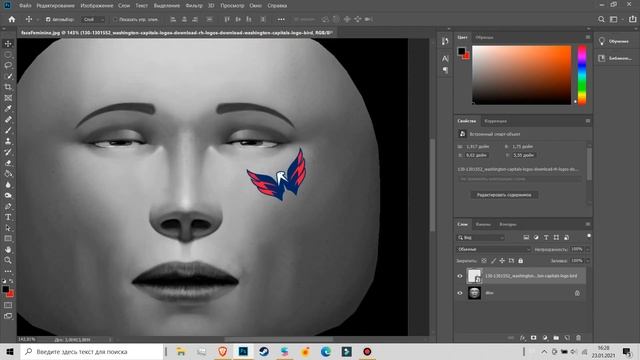Open the Learn panel button

(615, 41)
